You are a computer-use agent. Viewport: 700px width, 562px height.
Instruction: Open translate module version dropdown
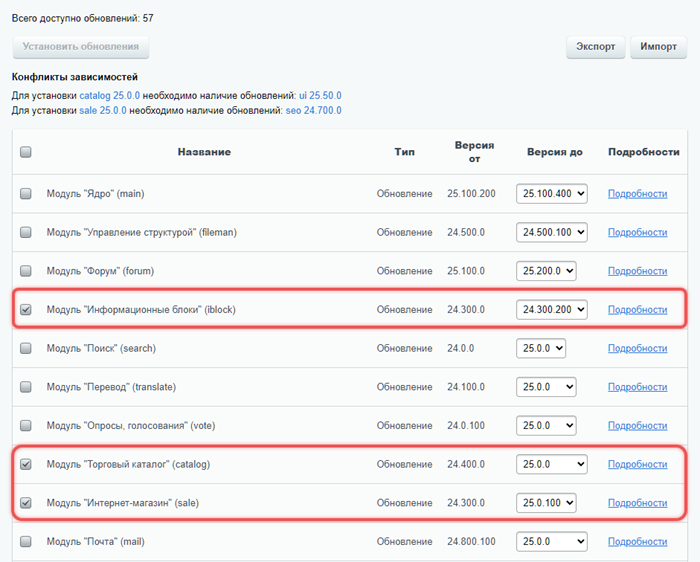546,387
